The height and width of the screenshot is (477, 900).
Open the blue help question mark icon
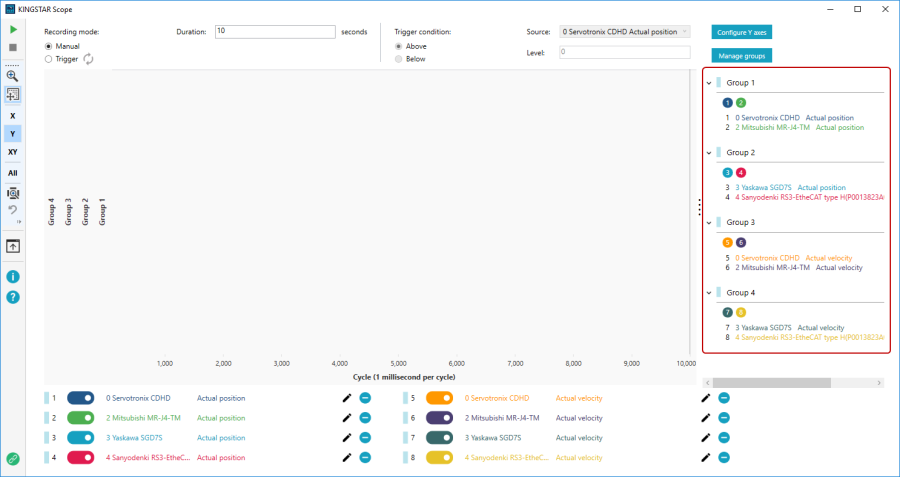13,297
